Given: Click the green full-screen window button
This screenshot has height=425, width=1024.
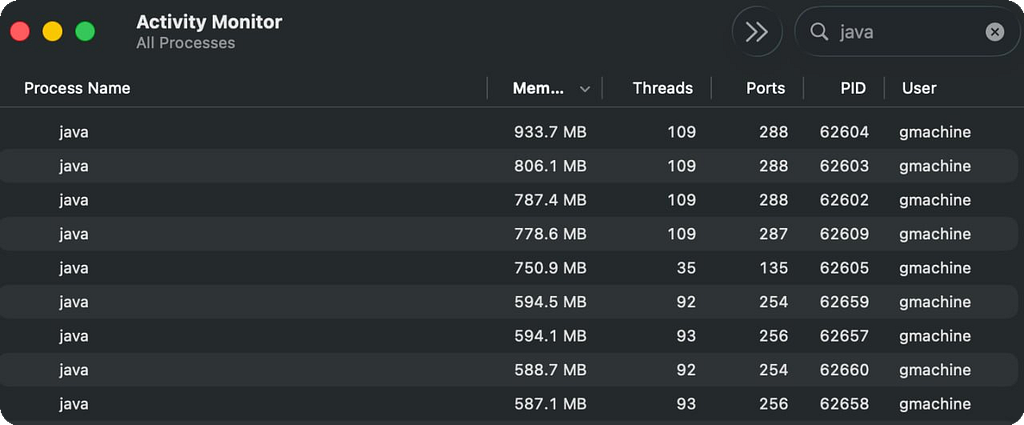Looking at the screenshot, I should tap(85, 31).
